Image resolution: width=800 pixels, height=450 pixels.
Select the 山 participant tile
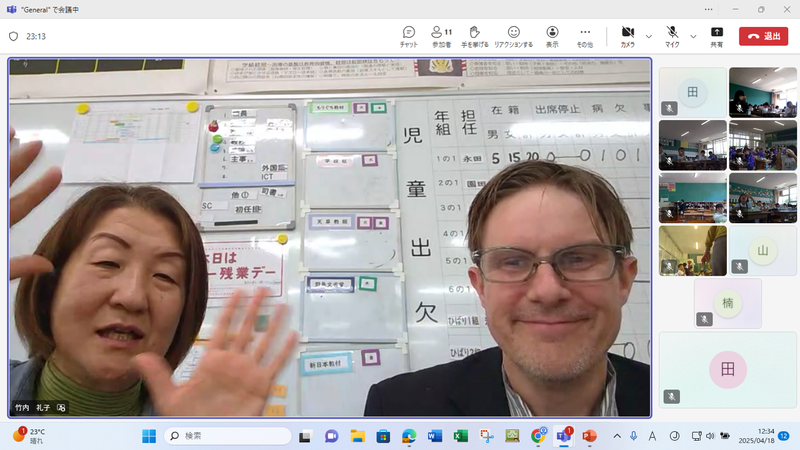tap(763, 250)
